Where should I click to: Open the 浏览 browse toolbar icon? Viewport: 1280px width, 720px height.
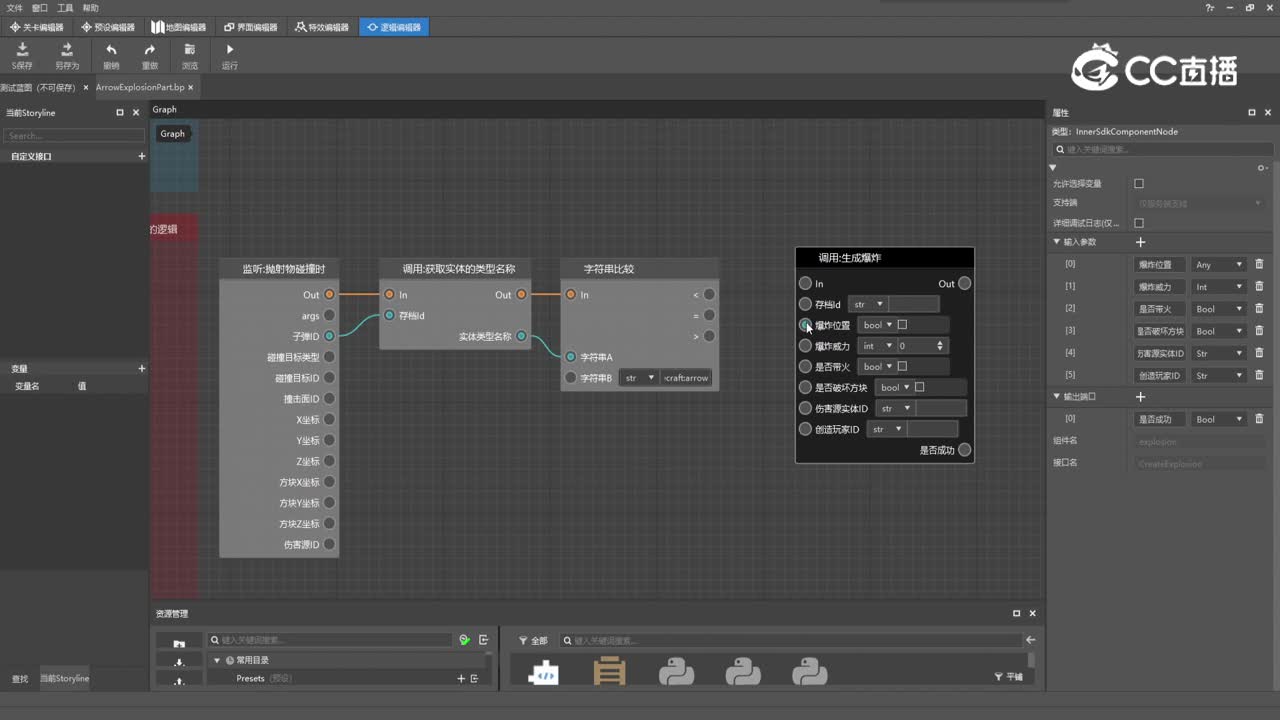[190, 50]
